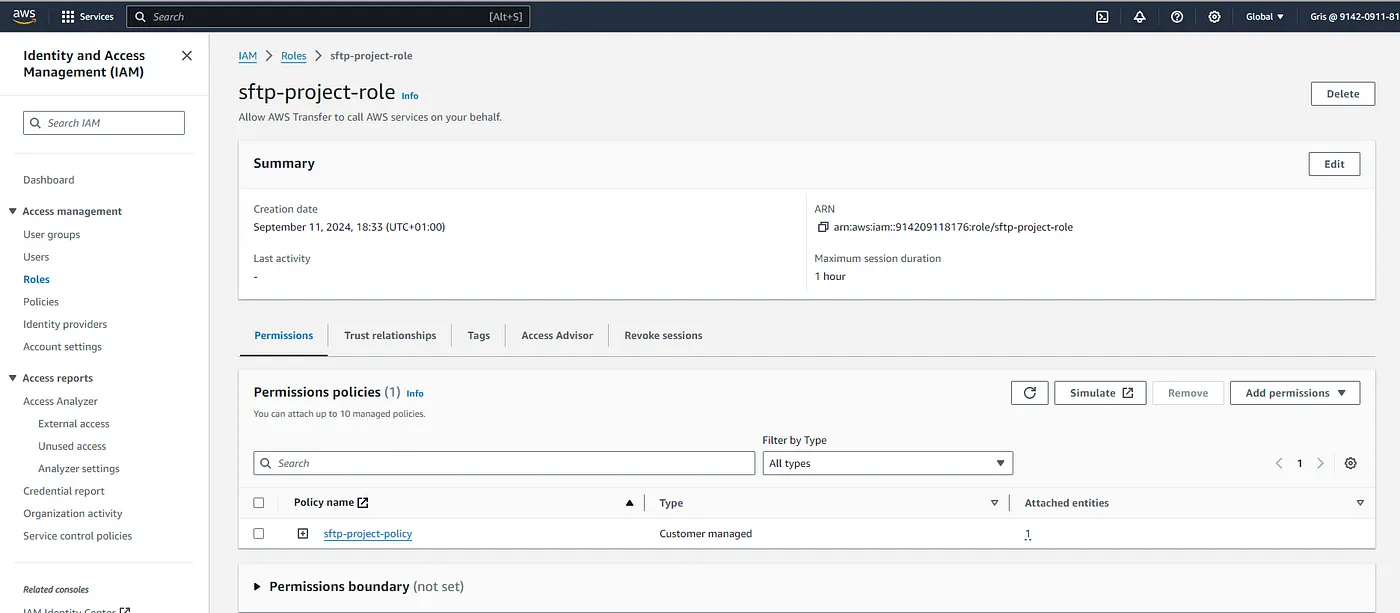Image resolution: width=1400 pixels, height=613 pixels.
Task: Close the IAM navigation sidebar
Action: (x=187, y=56)
